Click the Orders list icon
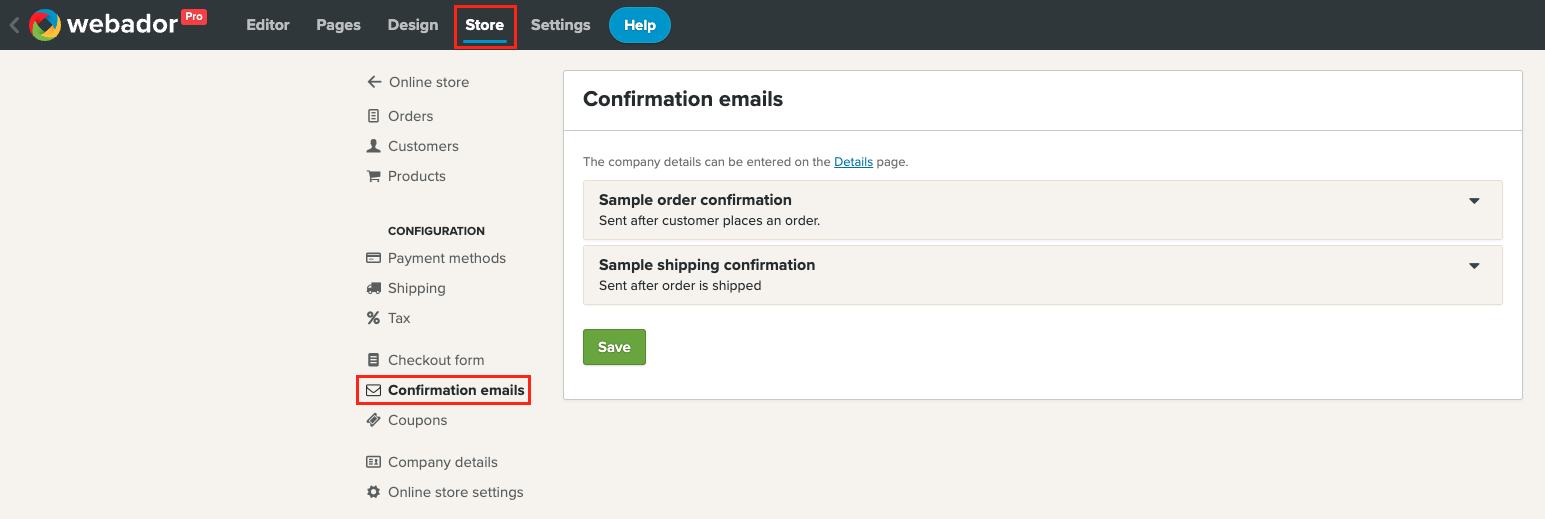 tap(373, 116)
